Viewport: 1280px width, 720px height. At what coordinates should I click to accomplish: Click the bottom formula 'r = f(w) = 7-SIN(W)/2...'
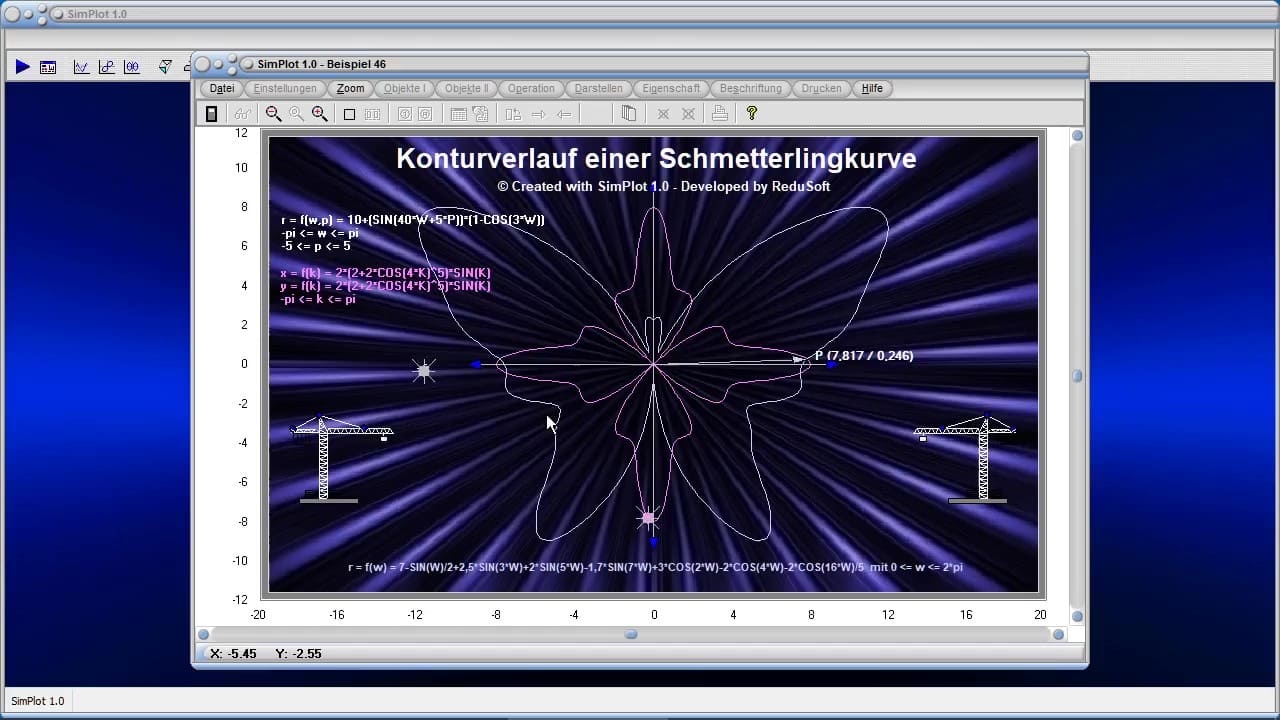pos(655,567)
